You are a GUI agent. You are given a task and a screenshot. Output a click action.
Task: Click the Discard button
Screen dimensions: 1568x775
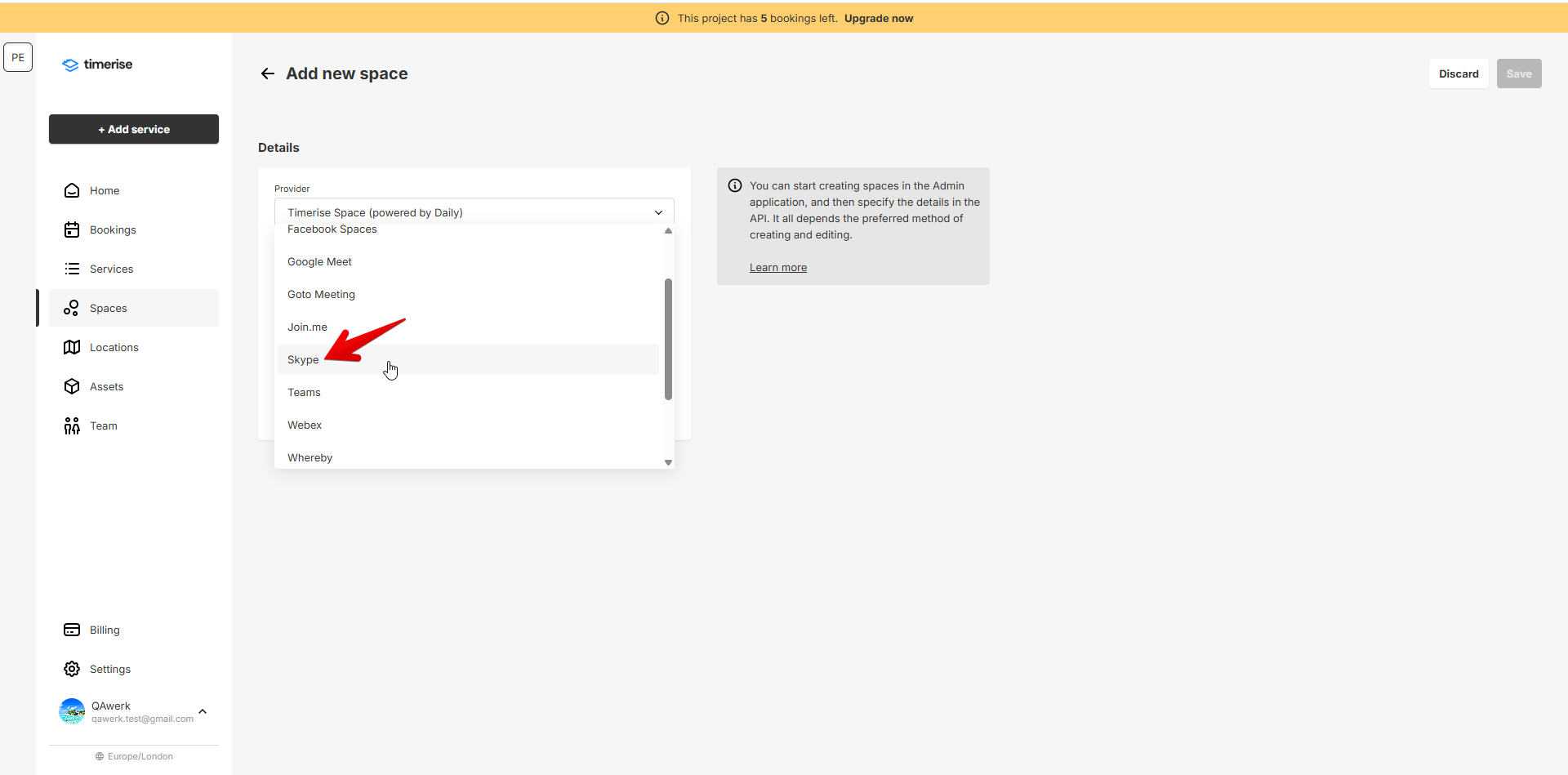[1459, 73]
